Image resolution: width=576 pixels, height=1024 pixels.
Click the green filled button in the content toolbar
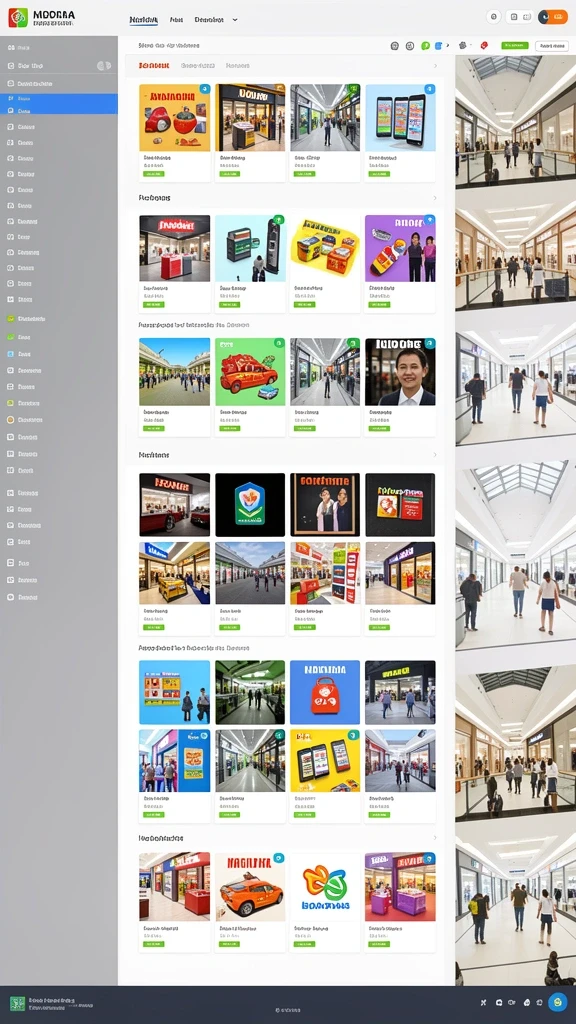(x=515, y=46)
